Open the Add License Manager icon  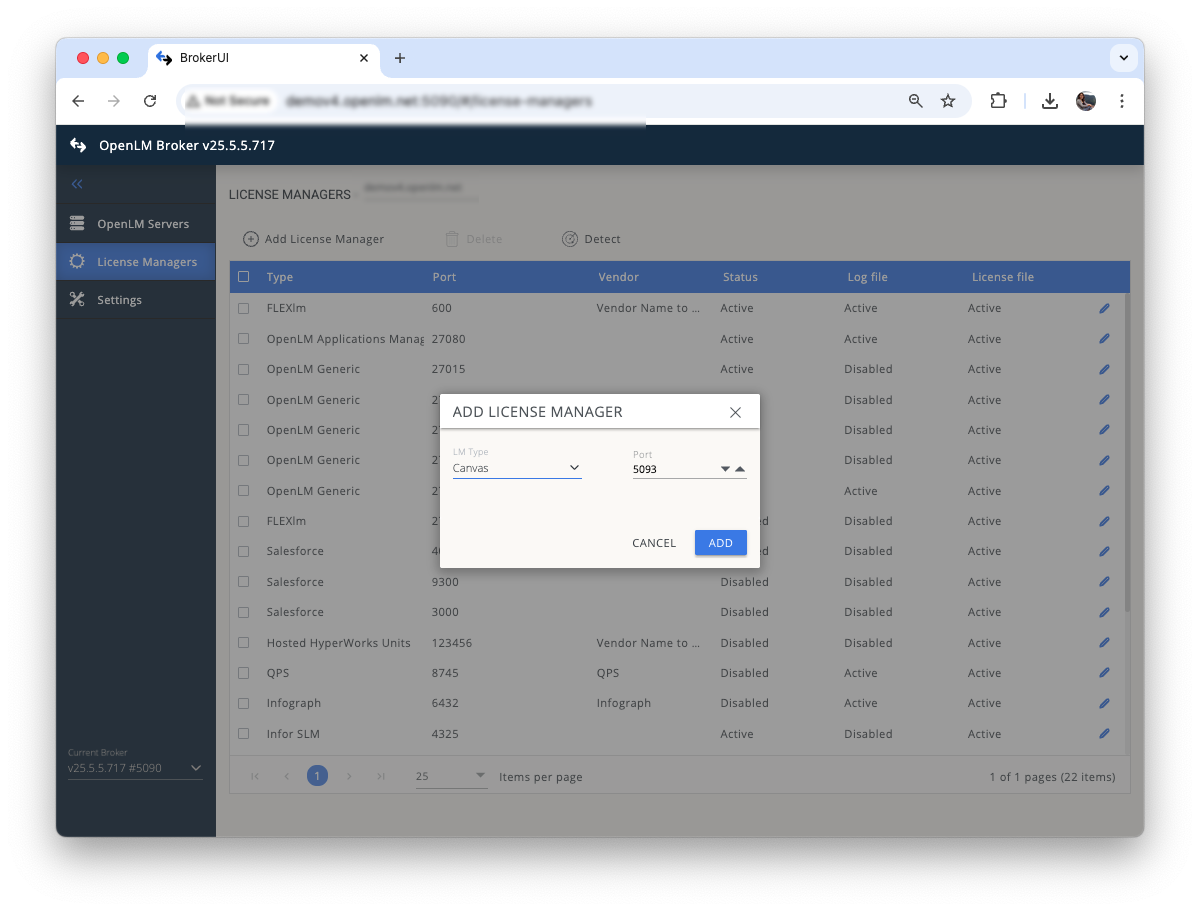click(313, 239)
